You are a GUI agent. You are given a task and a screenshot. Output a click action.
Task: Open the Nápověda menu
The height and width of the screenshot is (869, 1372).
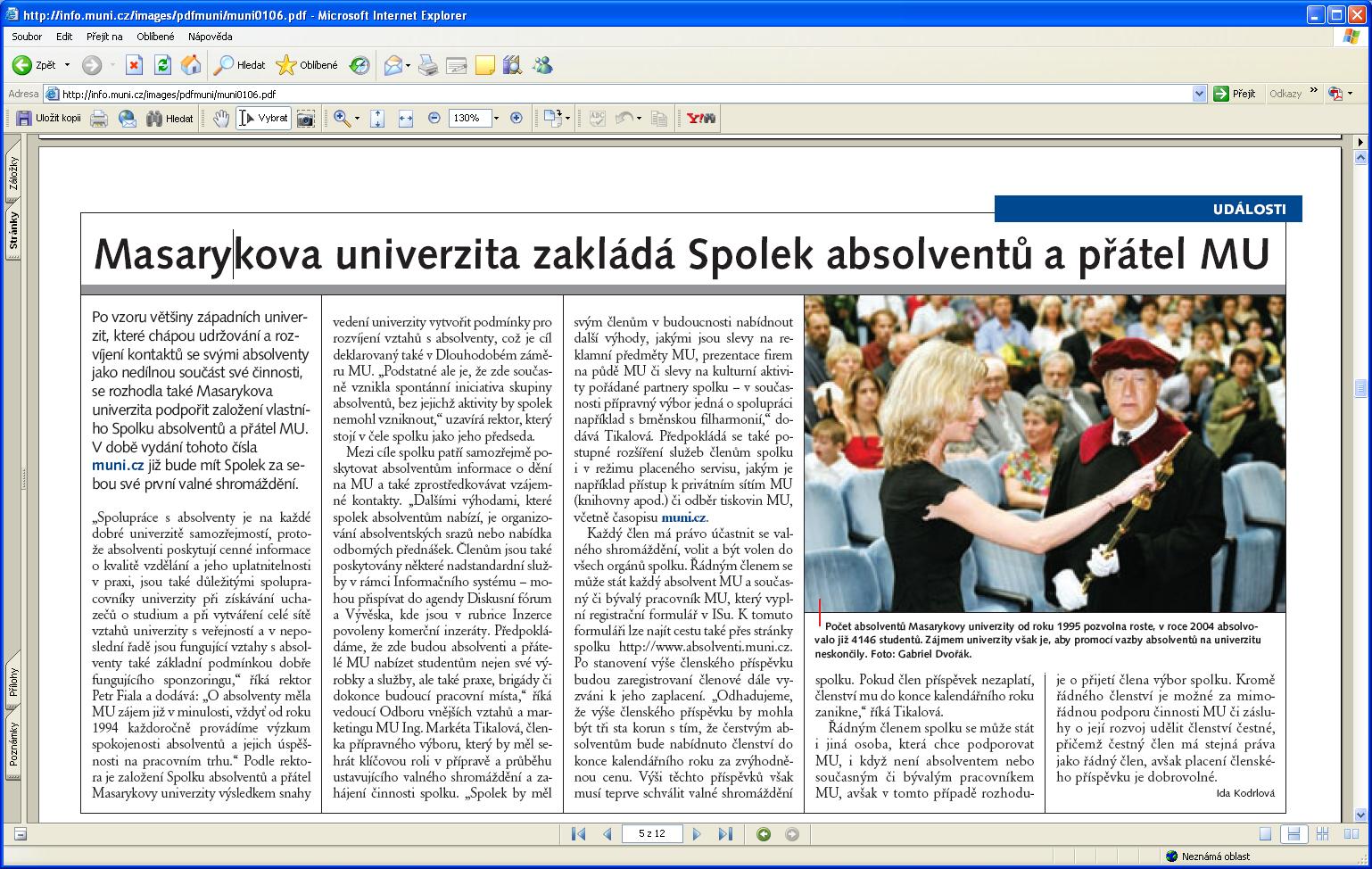pyautogui.click(x=211, y=37)
